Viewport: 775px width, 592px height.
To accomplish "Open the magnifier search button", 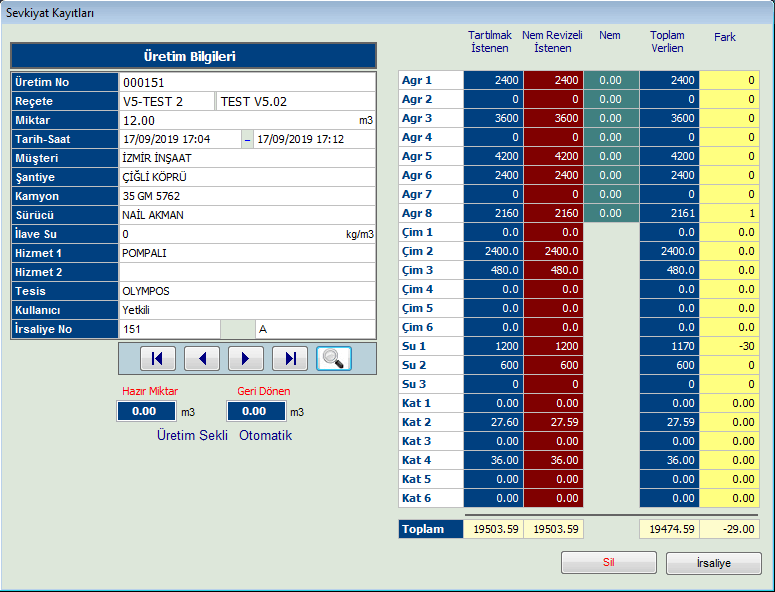I will 334,358.
